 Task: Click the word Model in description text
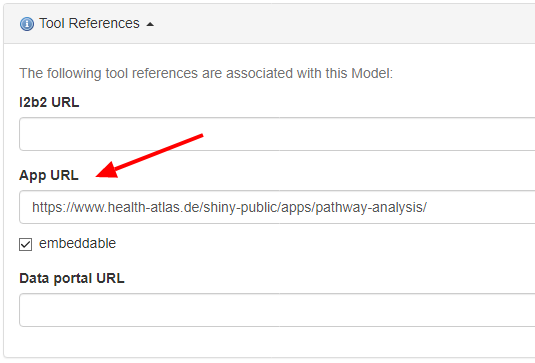click(372, 73)
